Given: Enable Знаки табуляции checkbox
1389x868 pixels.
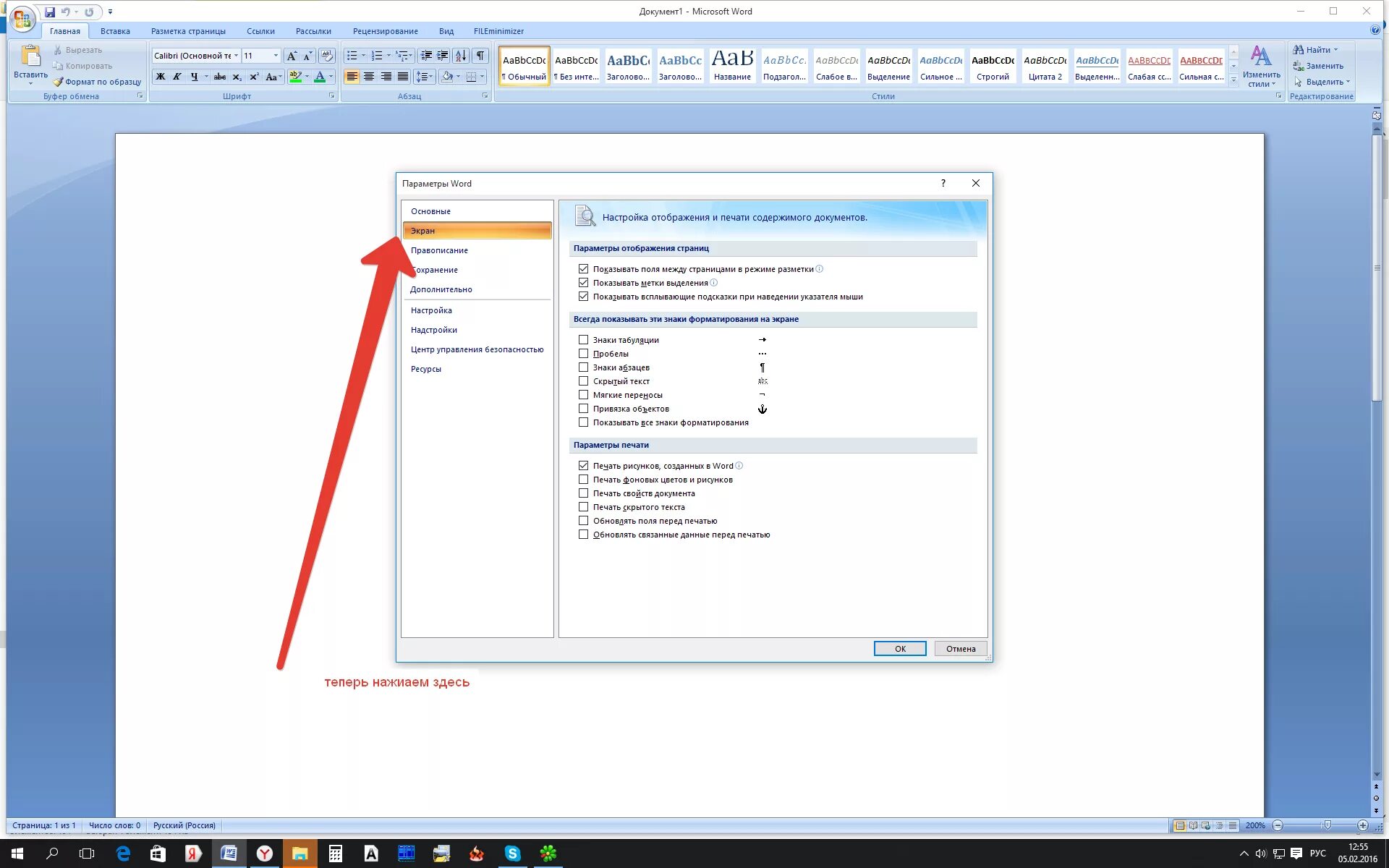Looking at the screenshot, I should [x=583, y=340].
